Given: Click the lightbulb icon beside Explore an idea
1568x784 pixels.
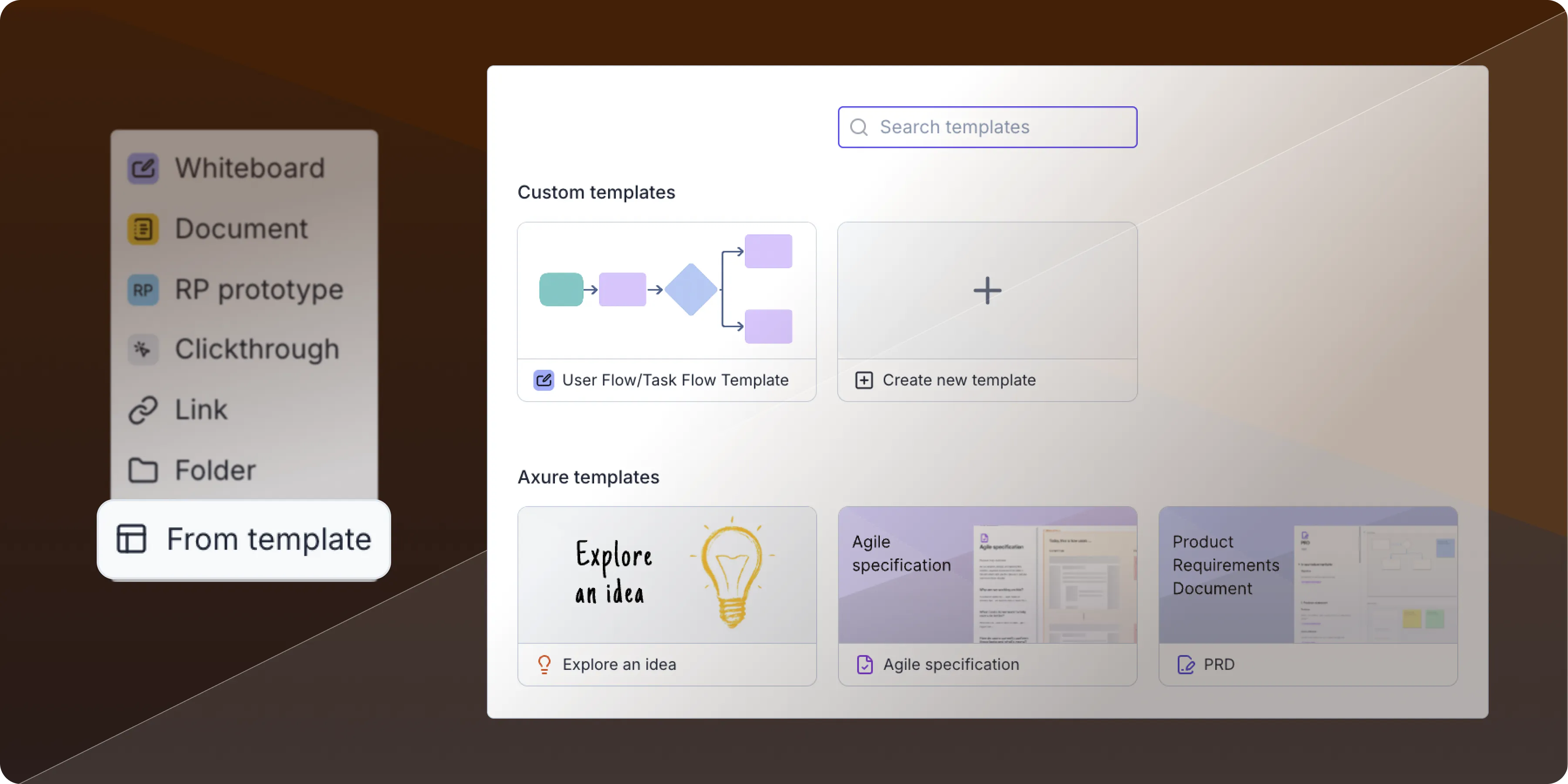Looking at the screenshot, I should tap(544, 664).
